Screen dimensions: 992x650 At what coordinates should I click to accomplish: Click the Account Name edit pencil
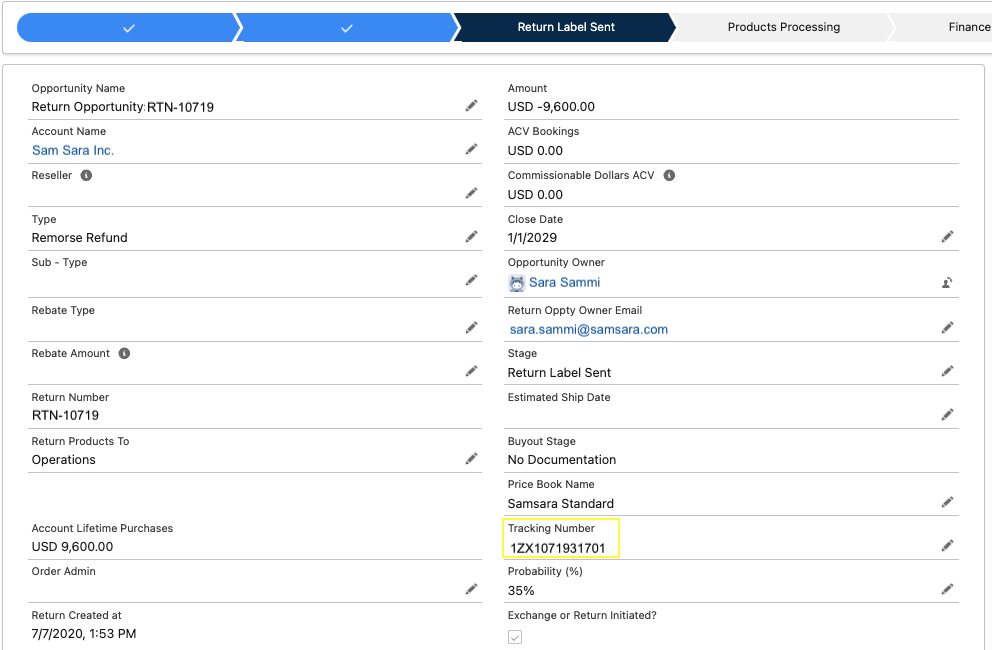pyautogui.click(x=471, y=149)
